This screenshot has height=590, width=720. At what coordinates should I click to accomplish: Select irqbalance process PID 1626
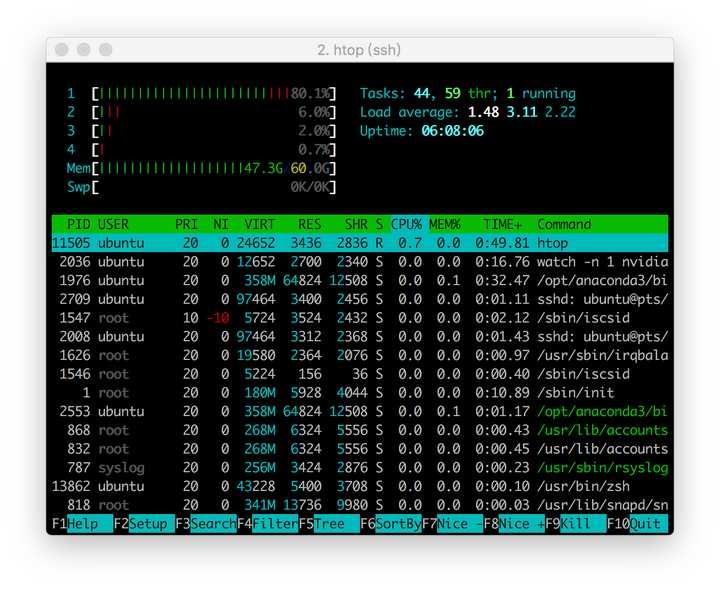pos(360,355)
